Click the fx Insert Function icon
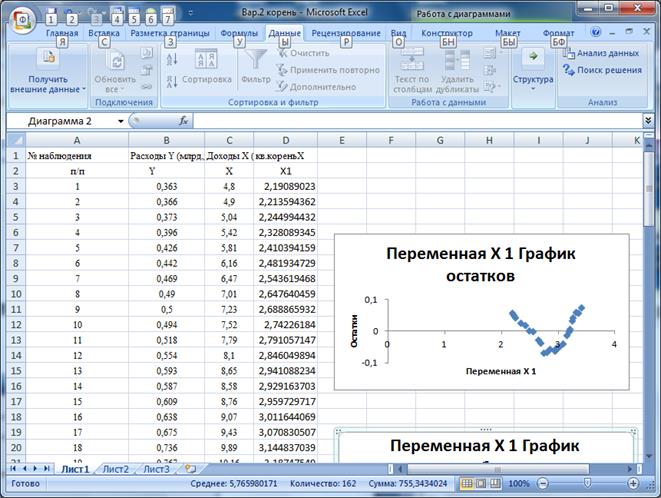 pyautogui.click(x=183, y=121)
